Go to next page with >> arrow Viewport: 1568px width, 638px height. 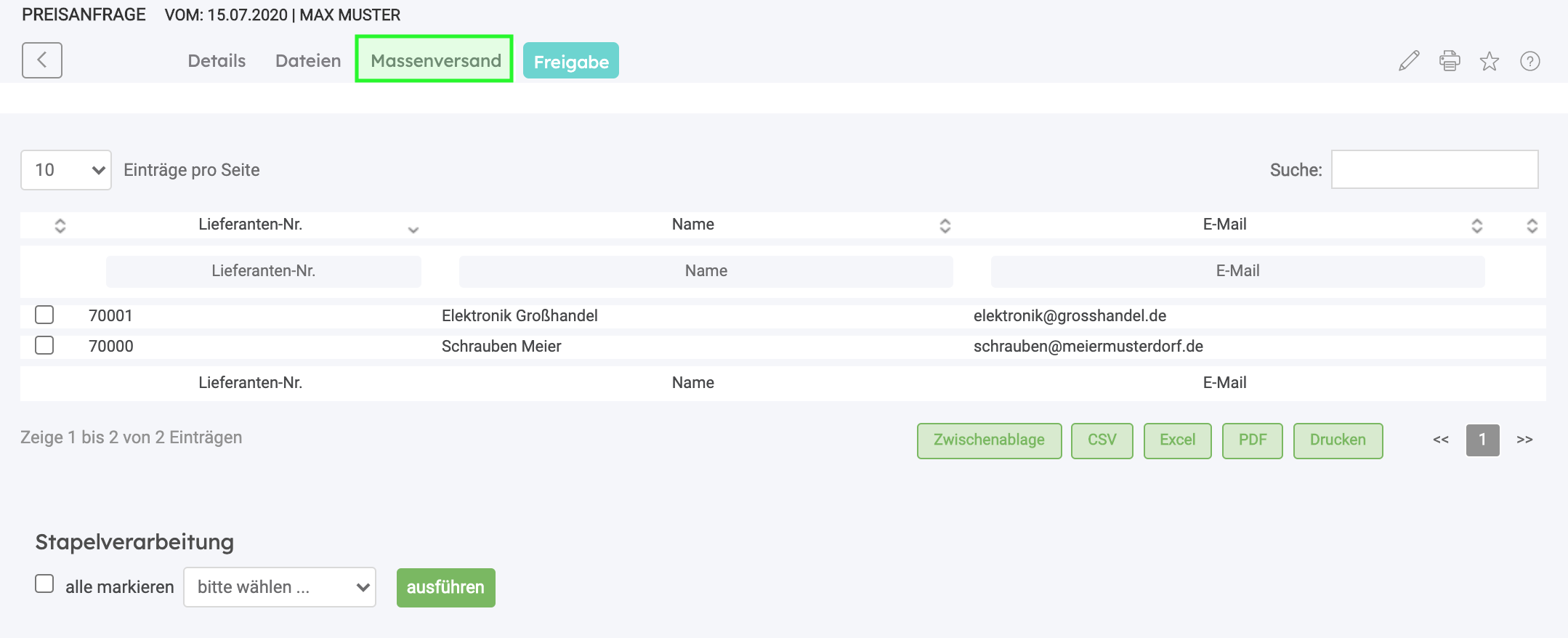(1524, 440)
